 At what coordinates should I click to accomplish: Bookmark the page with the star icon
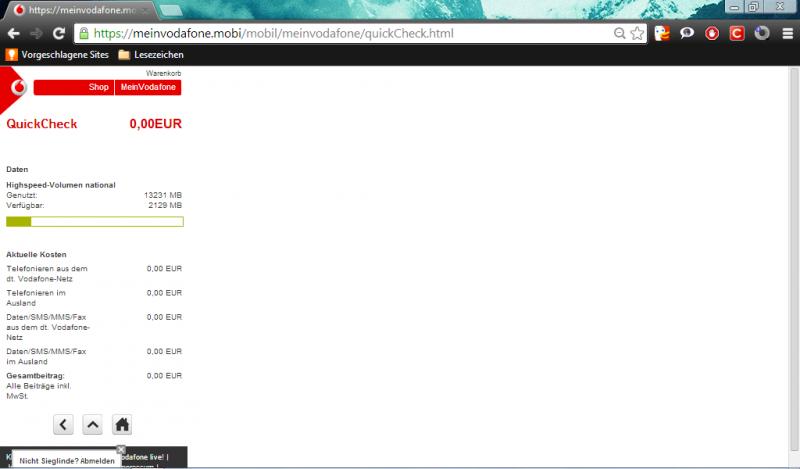(x=637, y=34)
